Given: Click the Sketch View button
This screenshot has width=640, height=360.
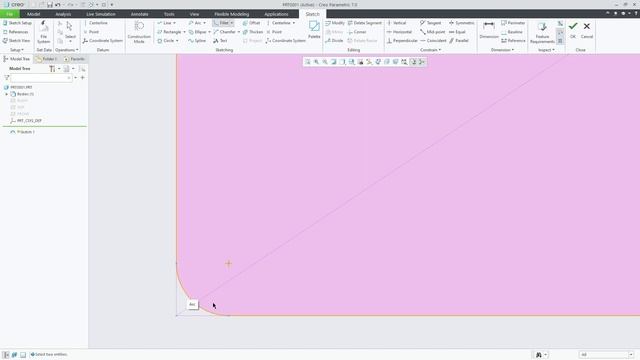Looking at the screenshot, I should (x=16, y=41).
